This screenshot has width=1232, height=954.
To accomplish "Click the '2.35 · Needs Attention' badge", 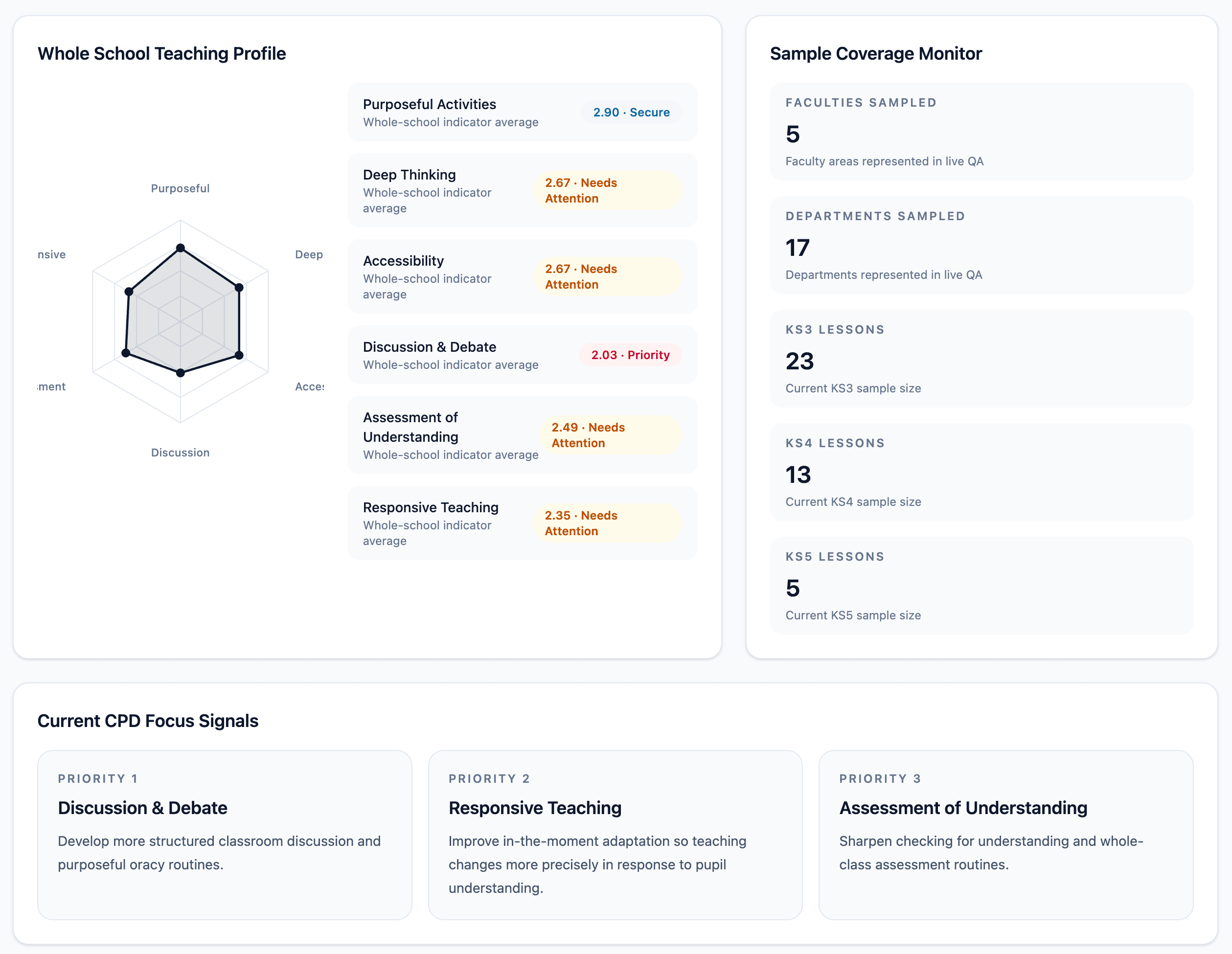I will 608,523.
